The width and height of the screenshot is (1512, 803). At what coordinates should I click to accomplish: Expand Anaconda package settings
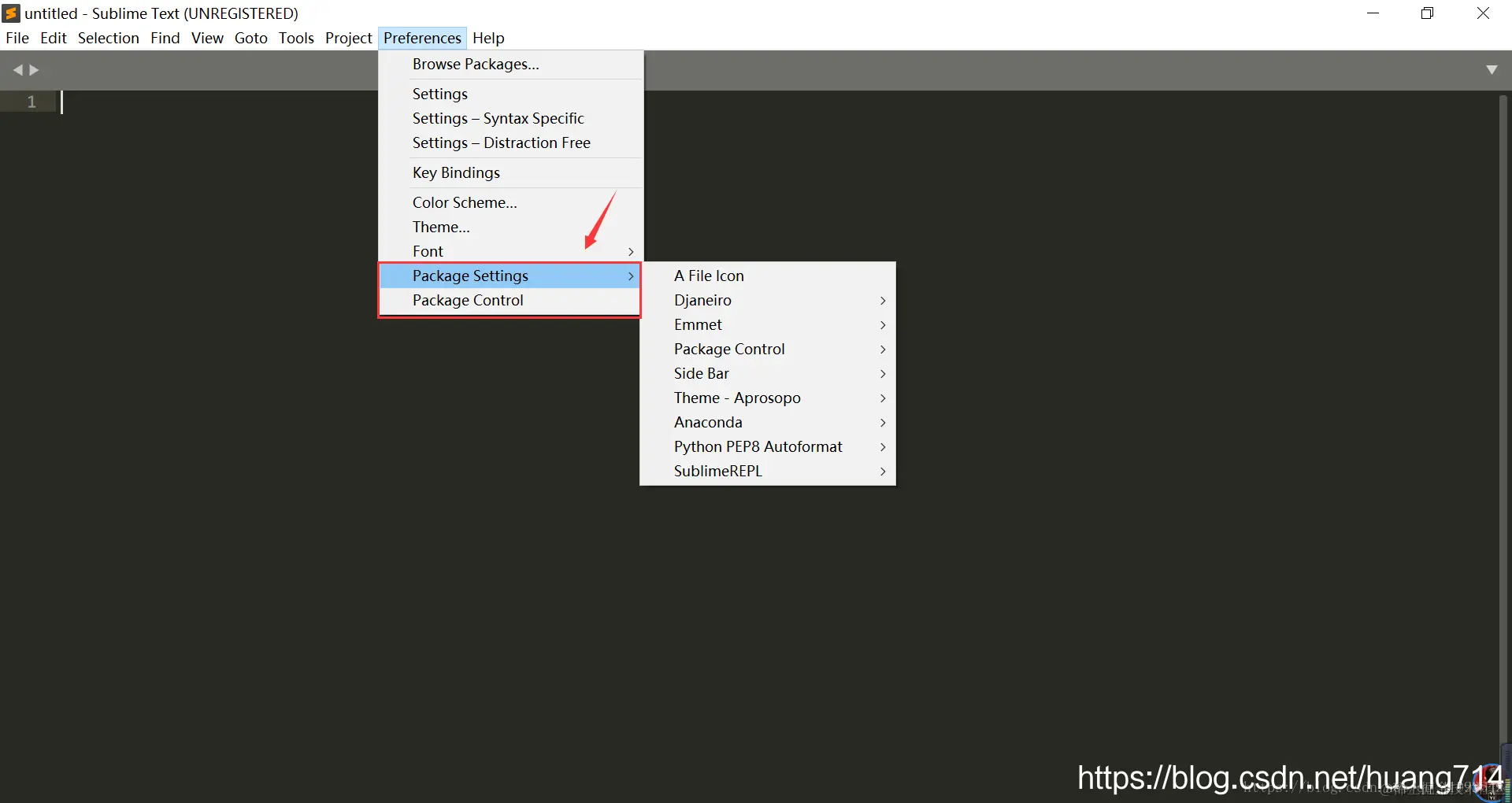768,422
